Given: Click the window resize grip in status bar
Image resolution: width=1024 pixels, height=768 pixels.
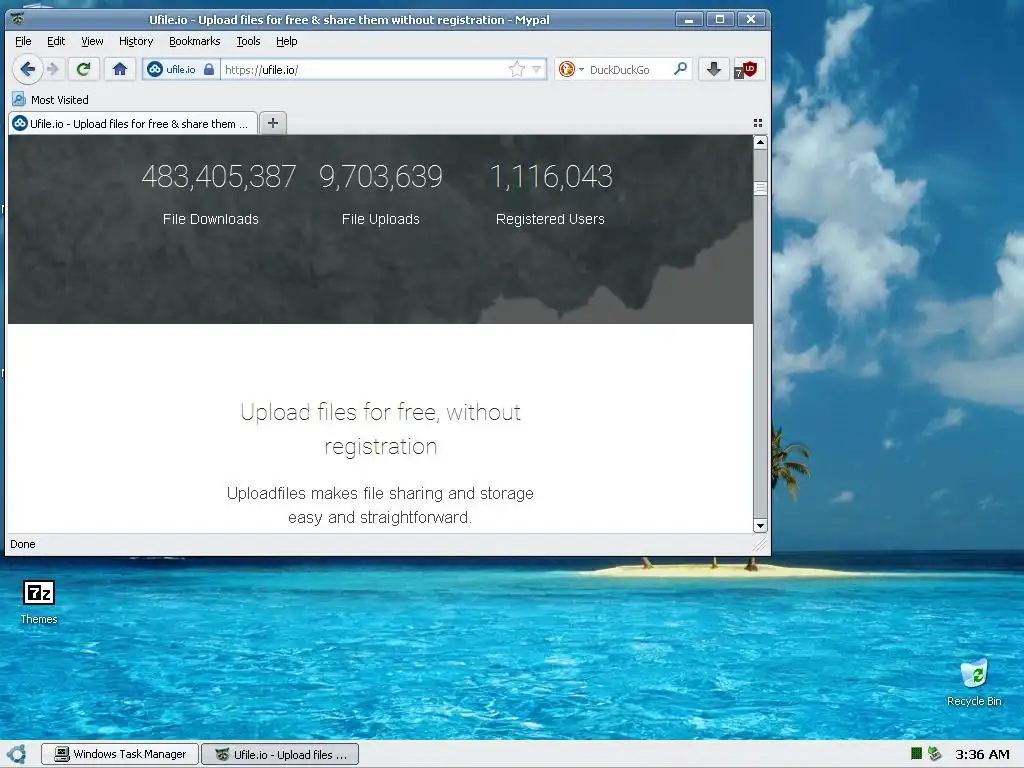Looking at the screenshot, I should click(x=760, y=544).
